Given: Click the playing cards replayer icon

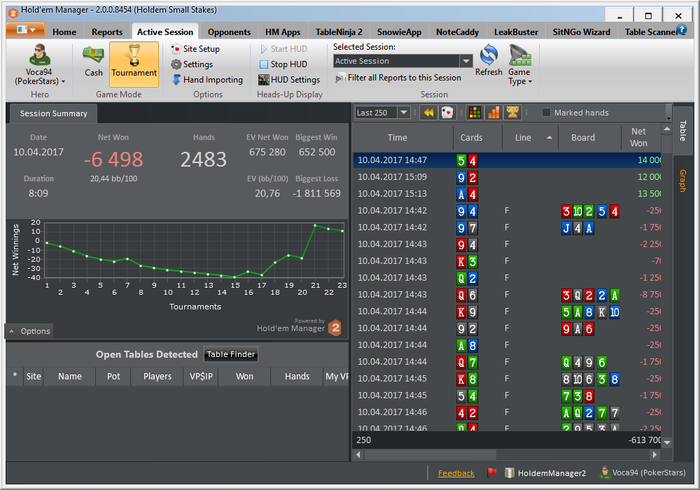Looking at the screenshot, I should 447,112.
